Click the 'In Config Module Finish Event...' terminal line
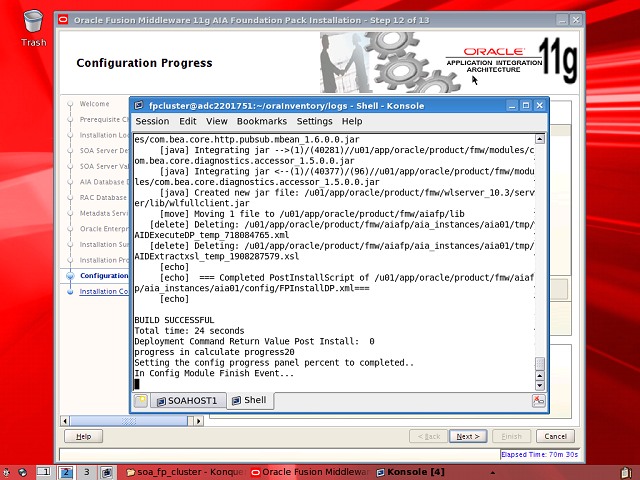This screenshot has height=480, width=640. click(214, 373)
